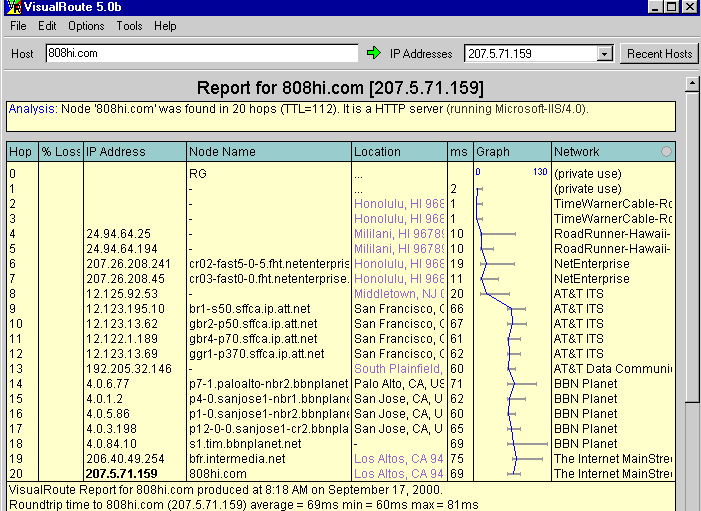Image resolution: width=701 pixels, height=511 pixels.
Task: Click the Hop column header
Action: tap(22, 152)
